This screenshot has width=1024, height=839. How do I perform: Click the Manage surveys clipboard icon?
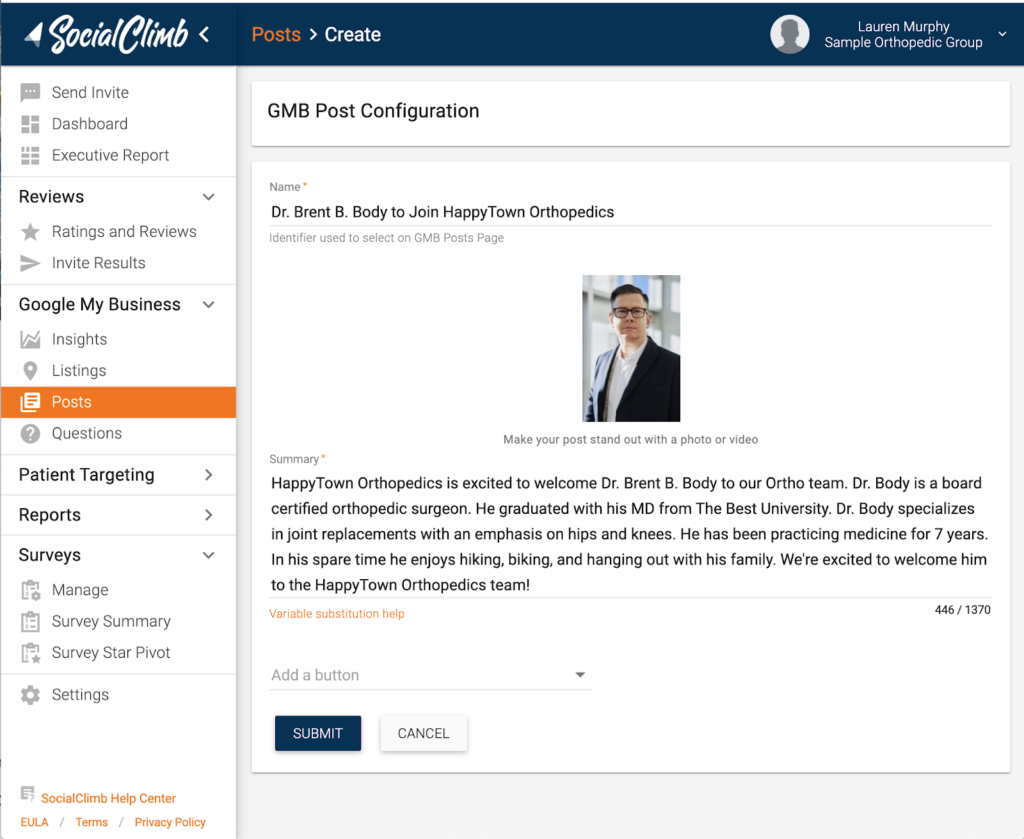(30, 590)
